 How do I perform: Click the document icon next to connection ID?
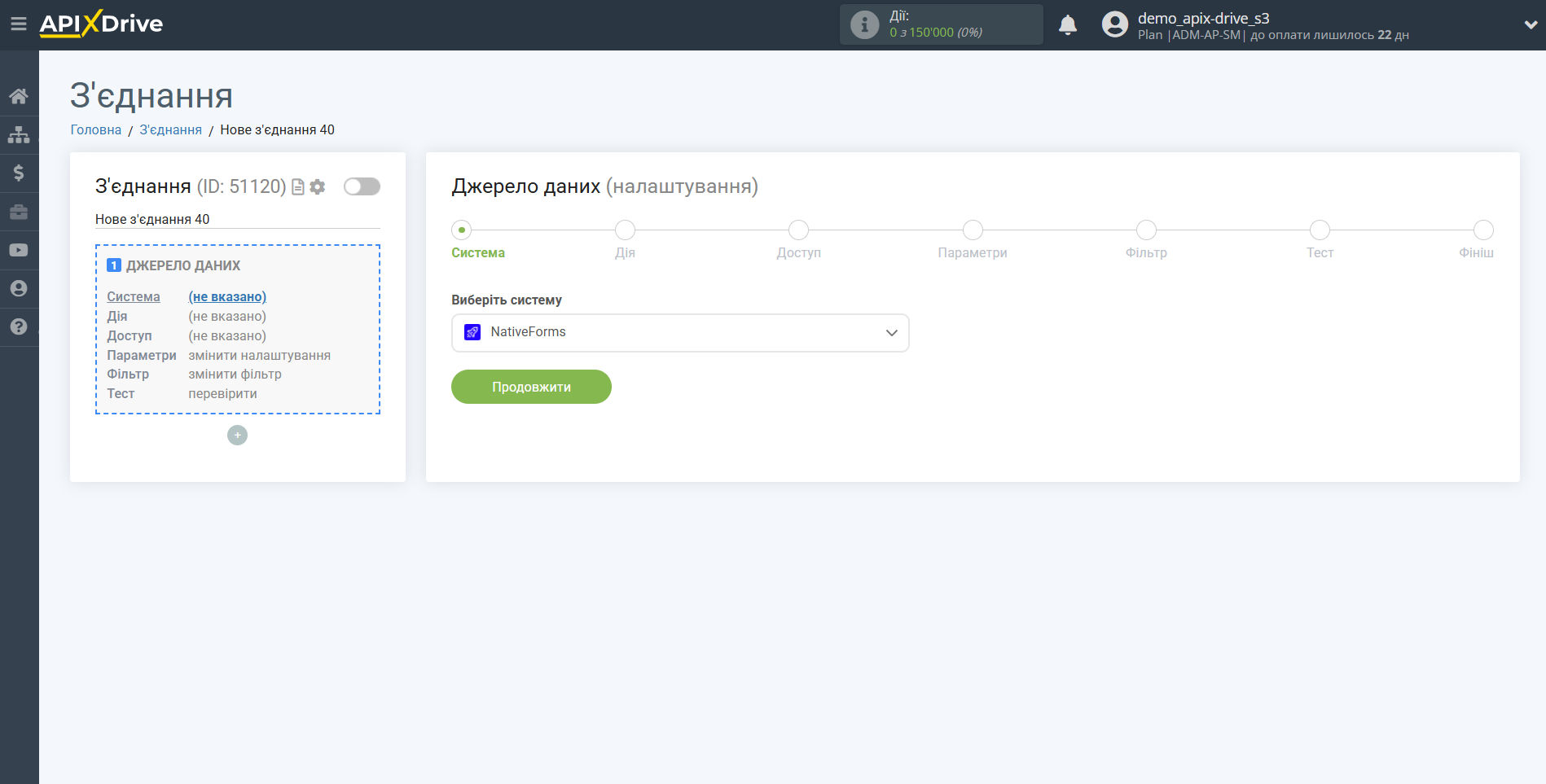pyautogui.click(x=298, y=187)
